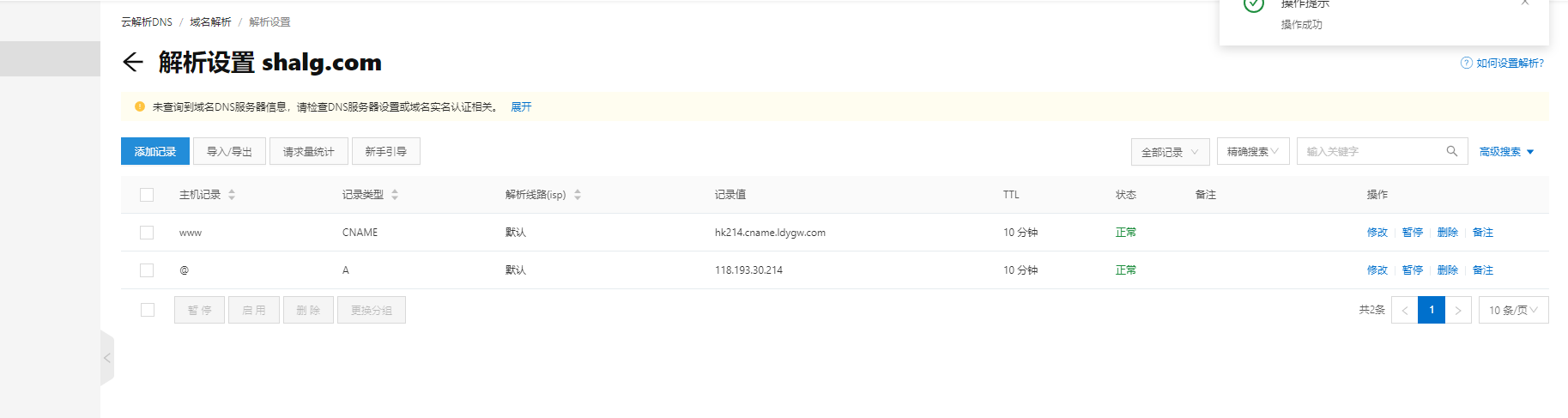
Task: Click the search magnifier icon
Action: coord(1451,151)
